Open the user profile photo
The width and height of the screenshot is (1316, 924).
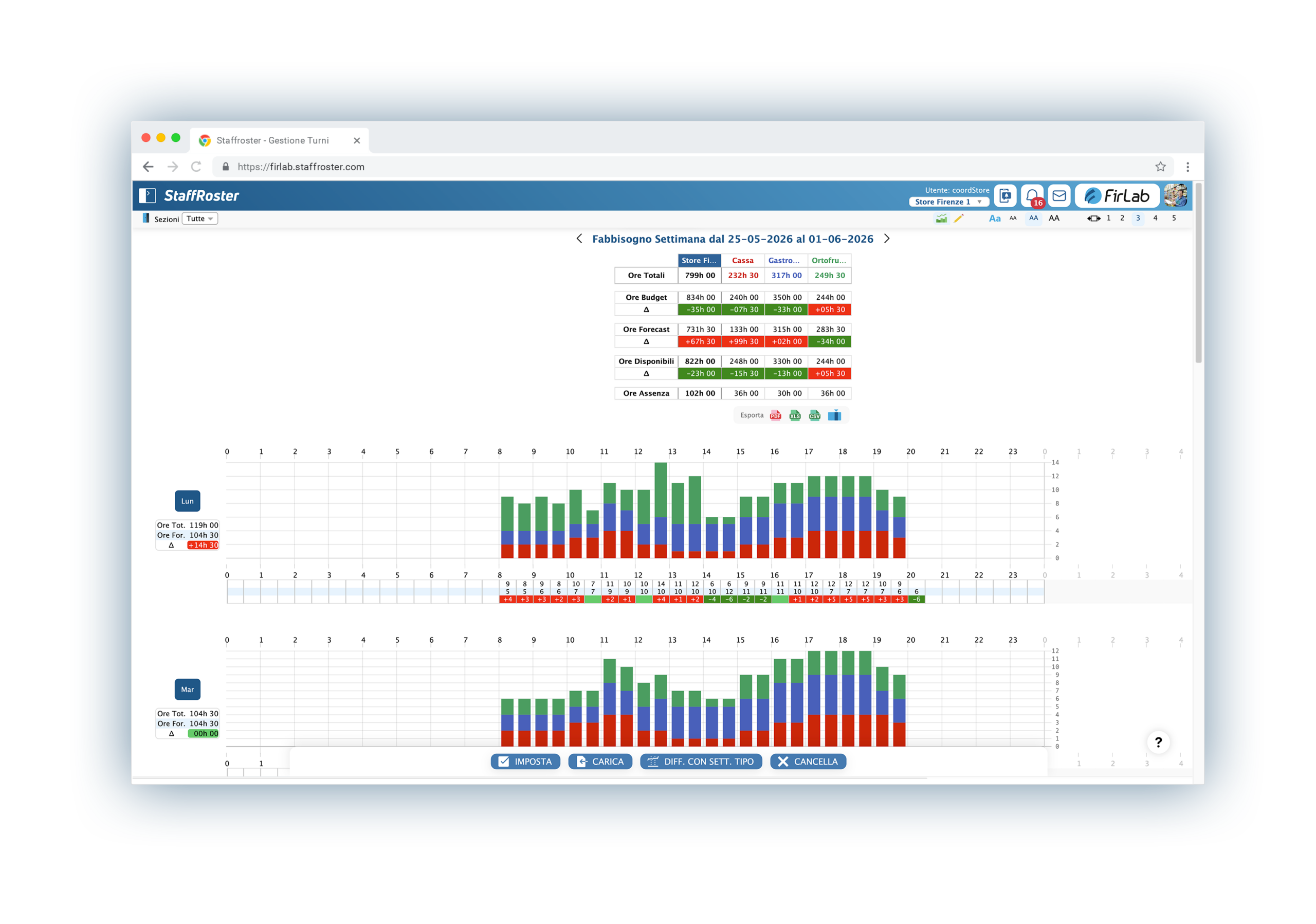(1176, 195)
